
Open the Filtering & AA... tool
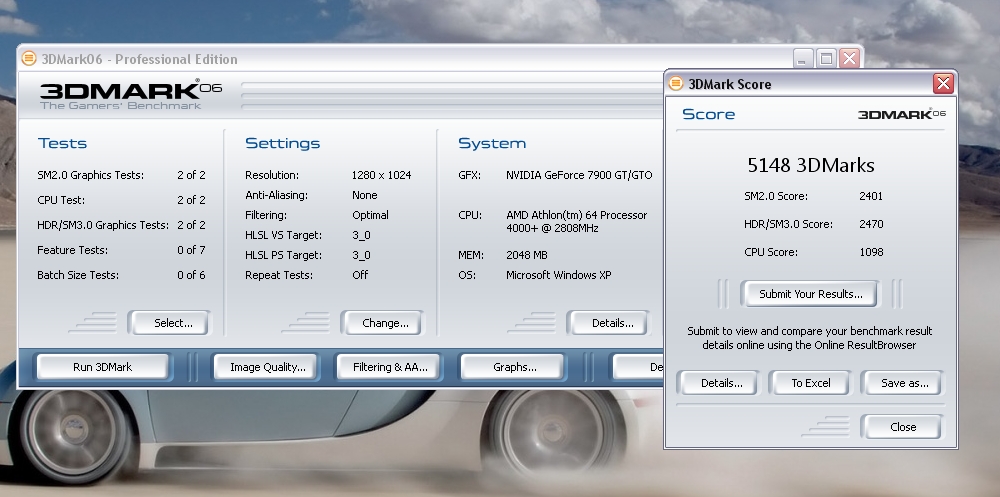click(388, 367)
